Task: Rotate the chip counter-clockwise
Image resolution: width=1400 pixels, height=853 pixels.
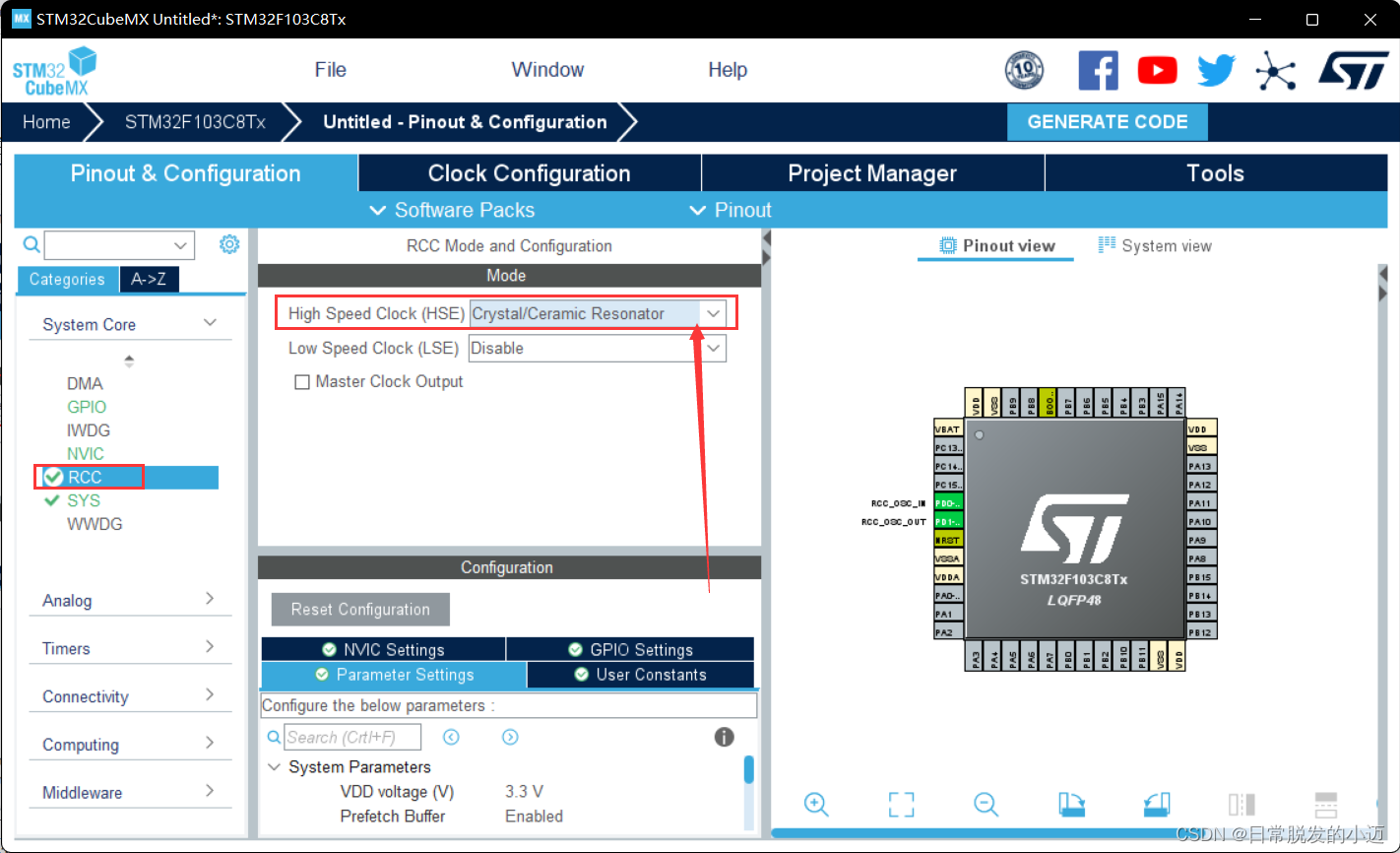Action: [x=1157, y=804]
